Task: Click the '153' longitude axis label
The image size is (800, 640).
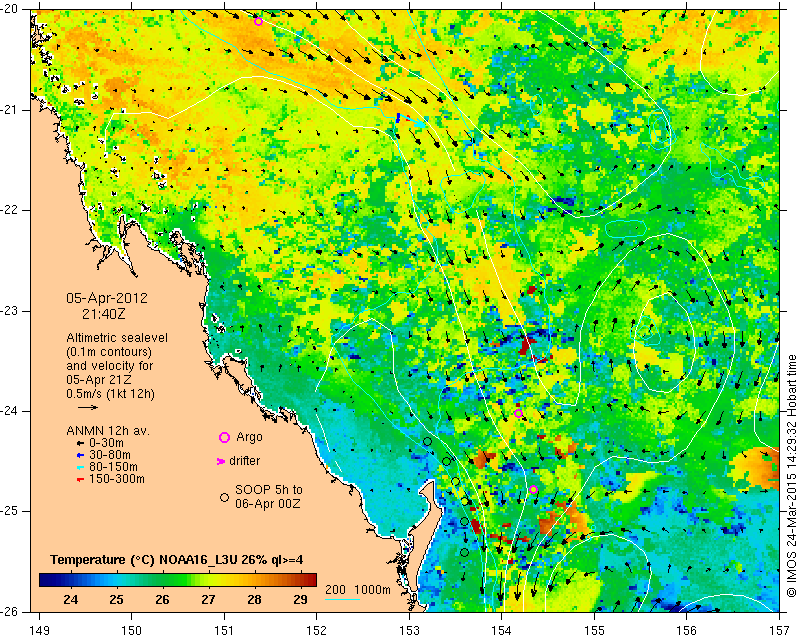Action: pyautogui.click(x=409, y=631)
